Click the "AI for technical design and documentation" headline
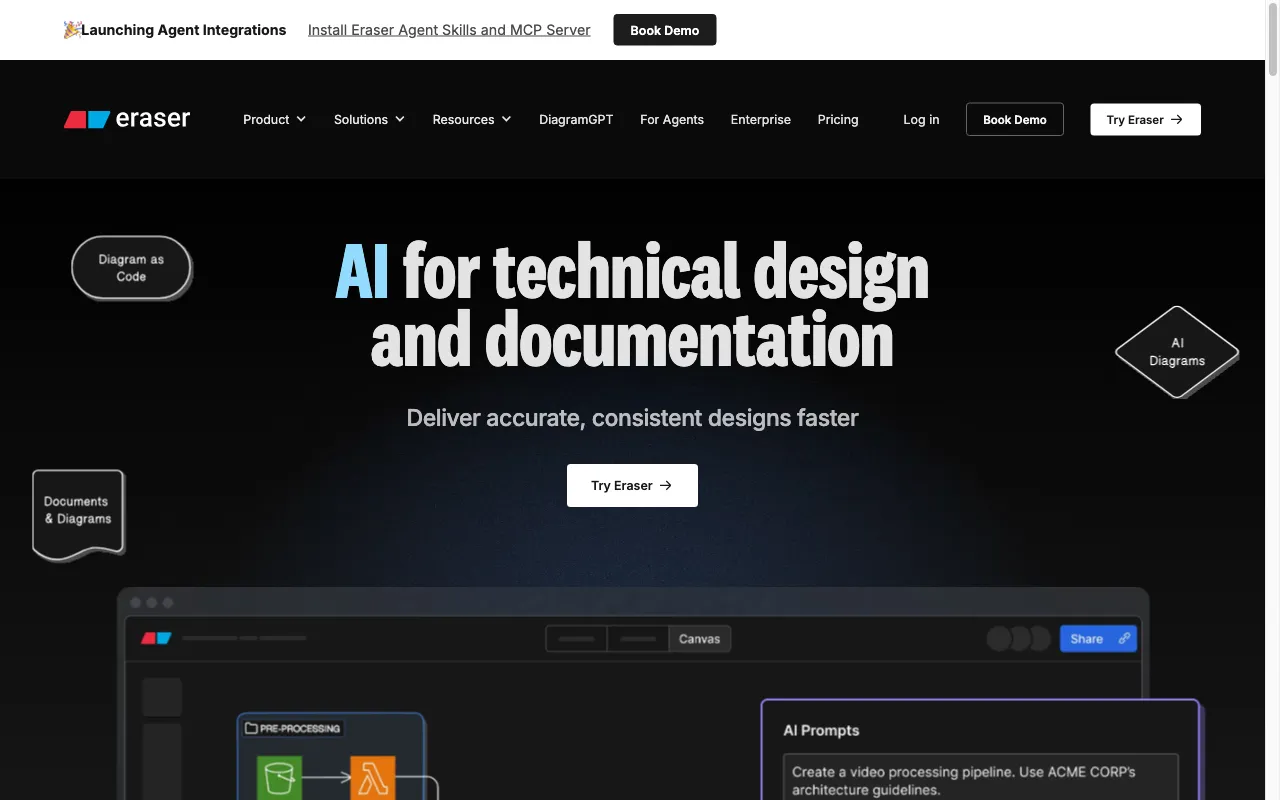 pyautogui.click(x=632, y=305)
